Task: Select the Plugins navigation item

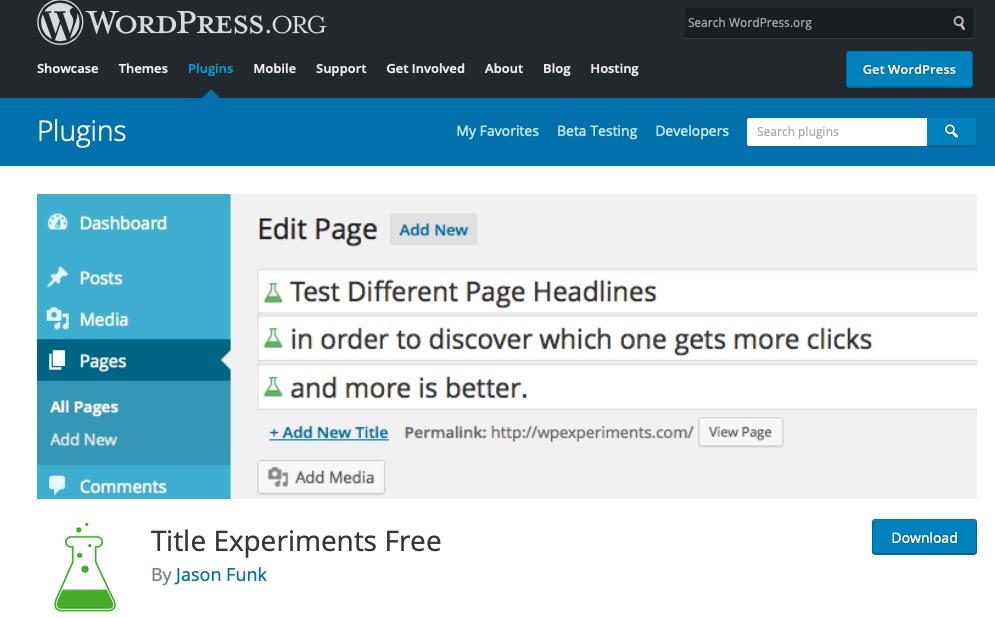Action: 210,69
